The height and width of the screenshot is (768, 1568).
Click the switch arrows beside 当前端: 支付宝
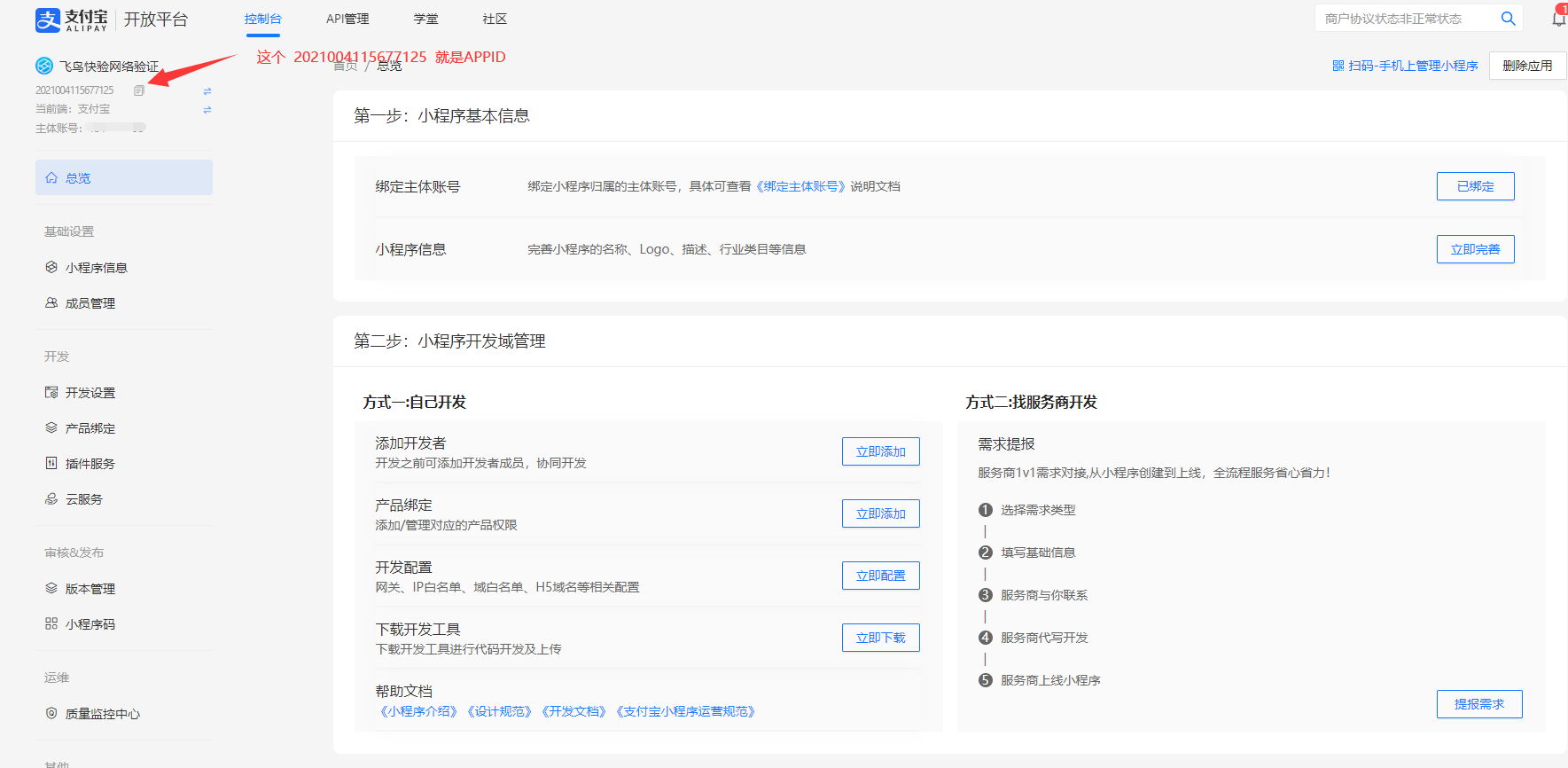click(x=207, y=110)
